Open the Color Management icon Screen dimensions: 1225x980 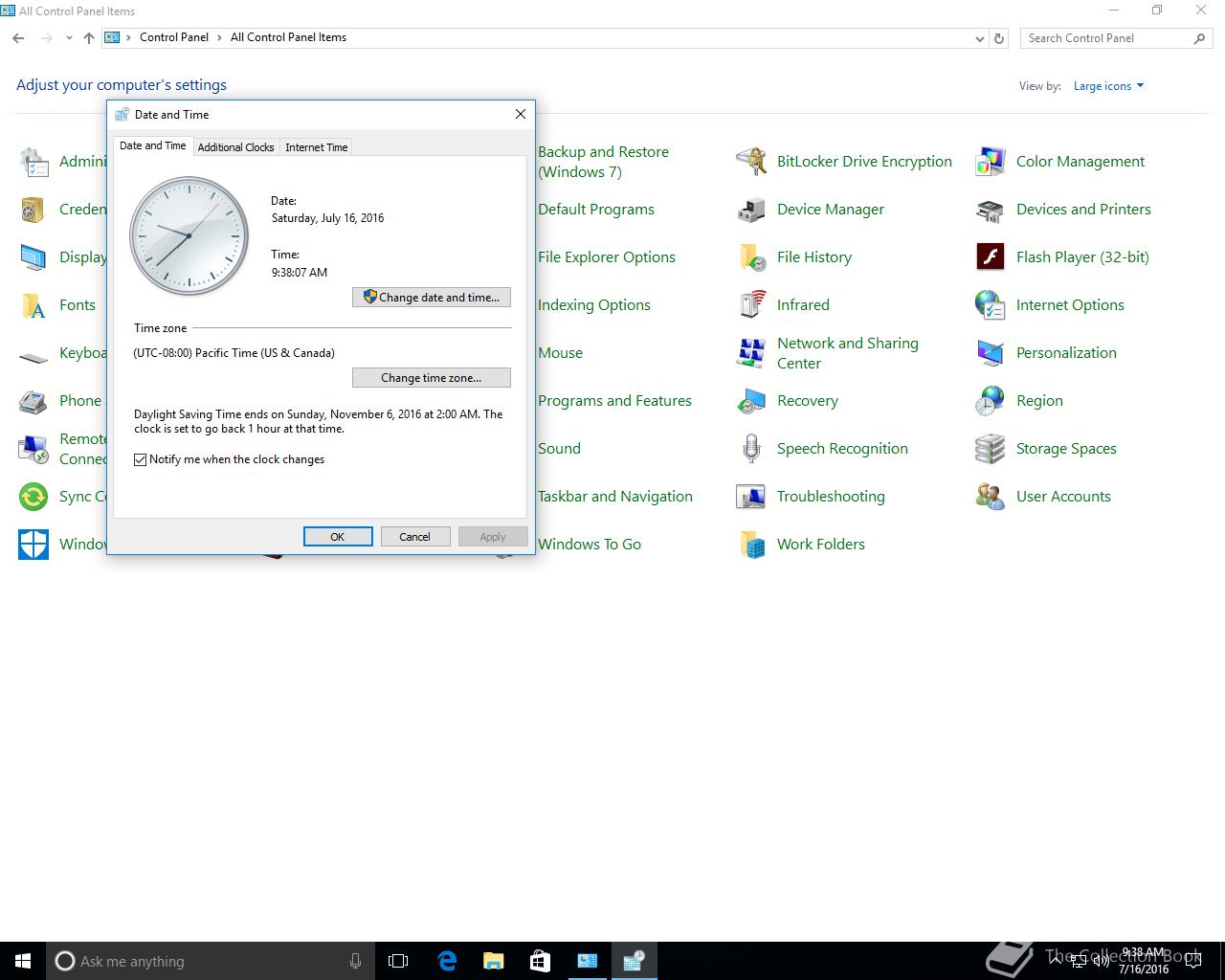pos(991,162)
